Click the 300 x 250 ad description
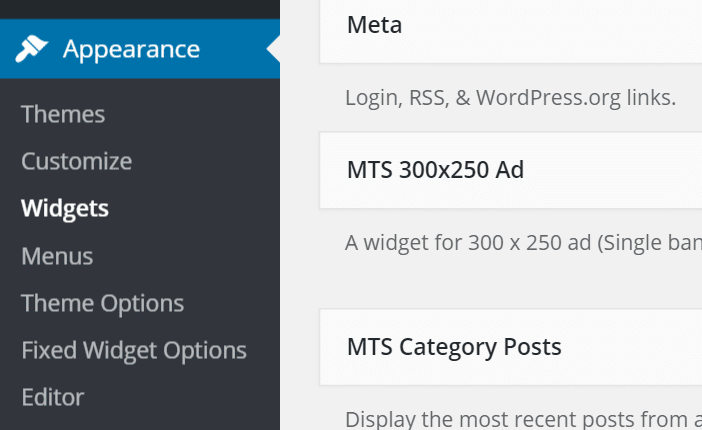The image size is (702, 430). [523, 243]
